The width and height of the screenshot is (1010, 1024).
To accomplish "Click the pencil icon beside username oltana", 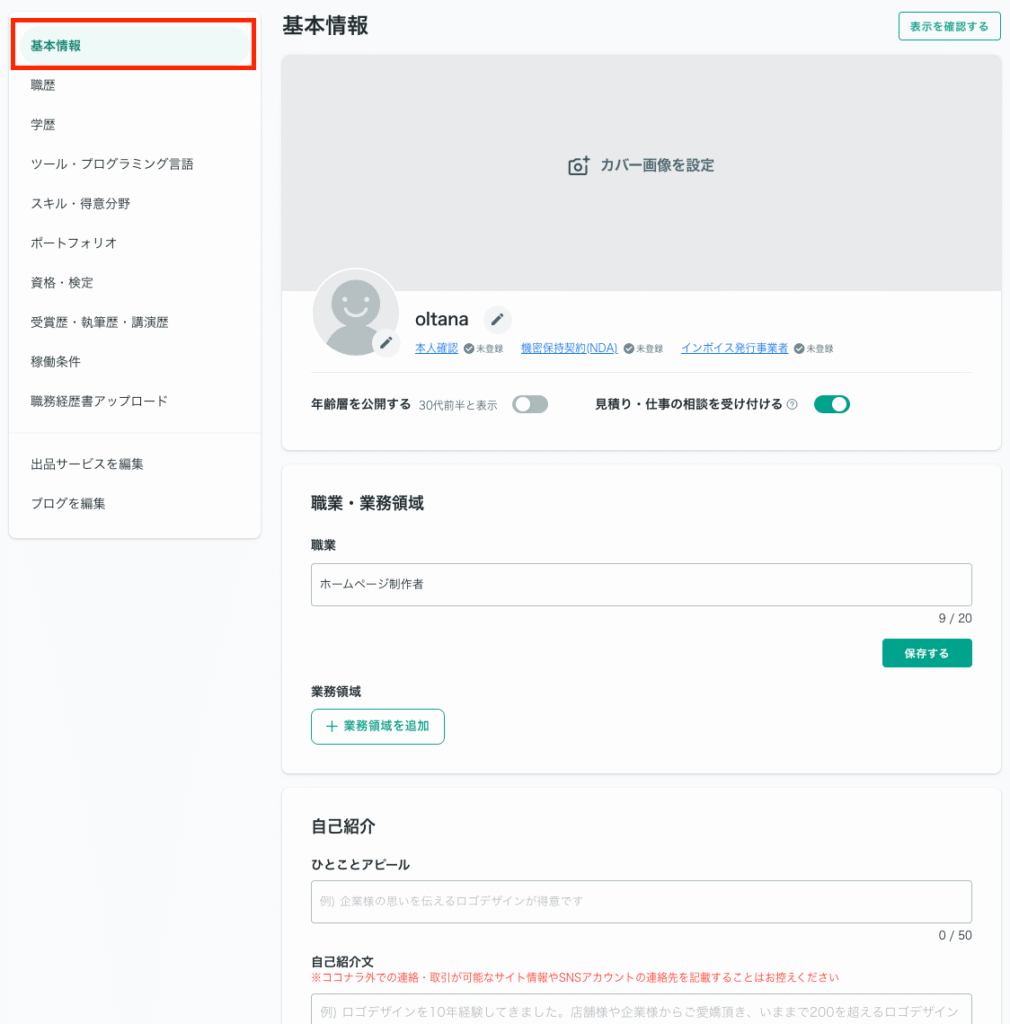I will click(x=497, y=320).
